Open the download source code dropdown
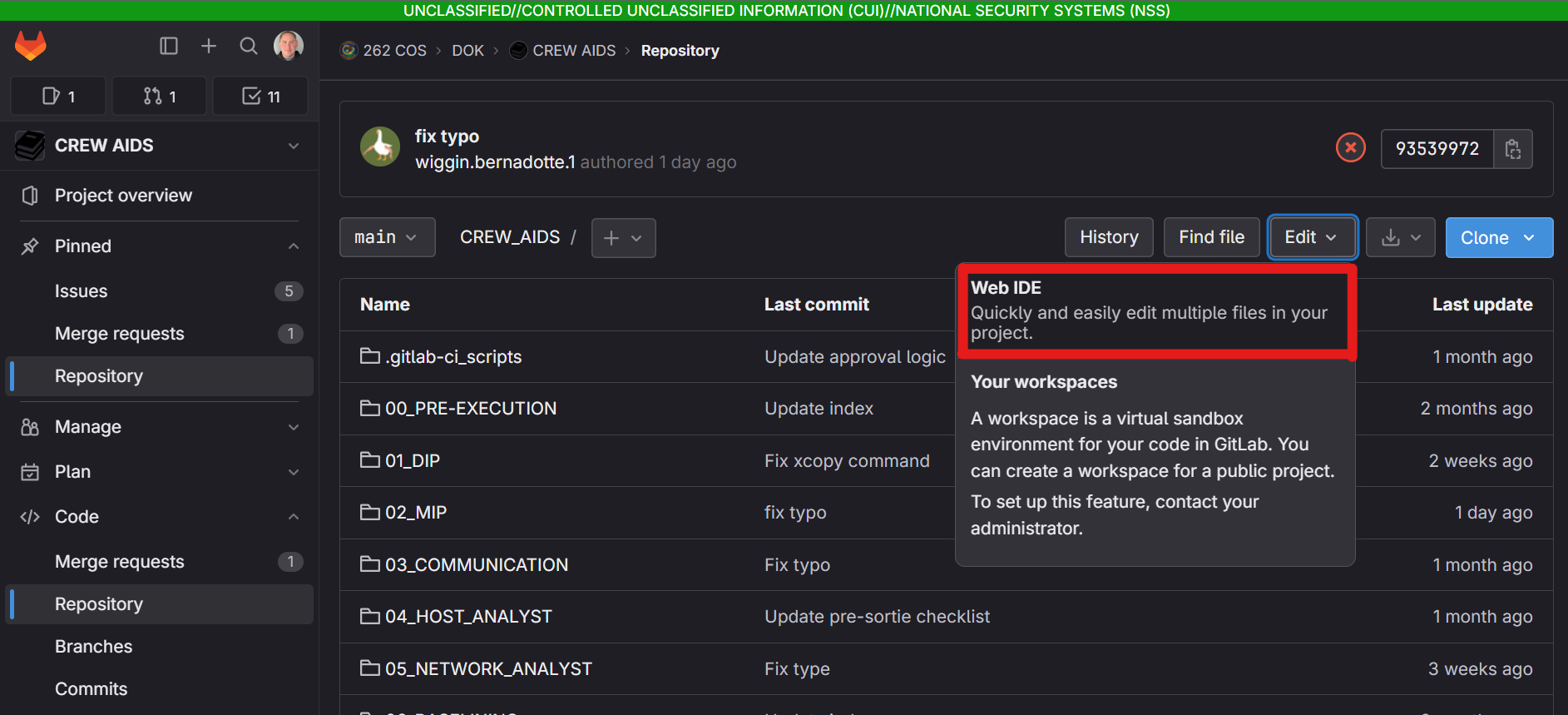 (1401, 238)
